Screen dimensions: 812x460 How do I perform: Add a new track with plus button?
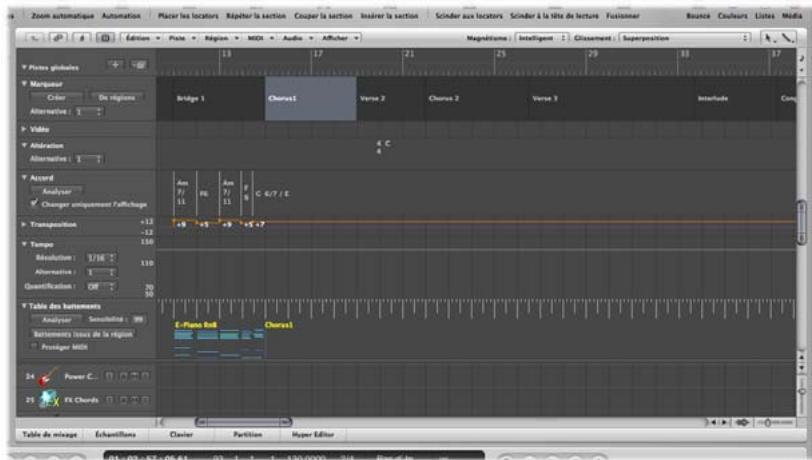115,65
